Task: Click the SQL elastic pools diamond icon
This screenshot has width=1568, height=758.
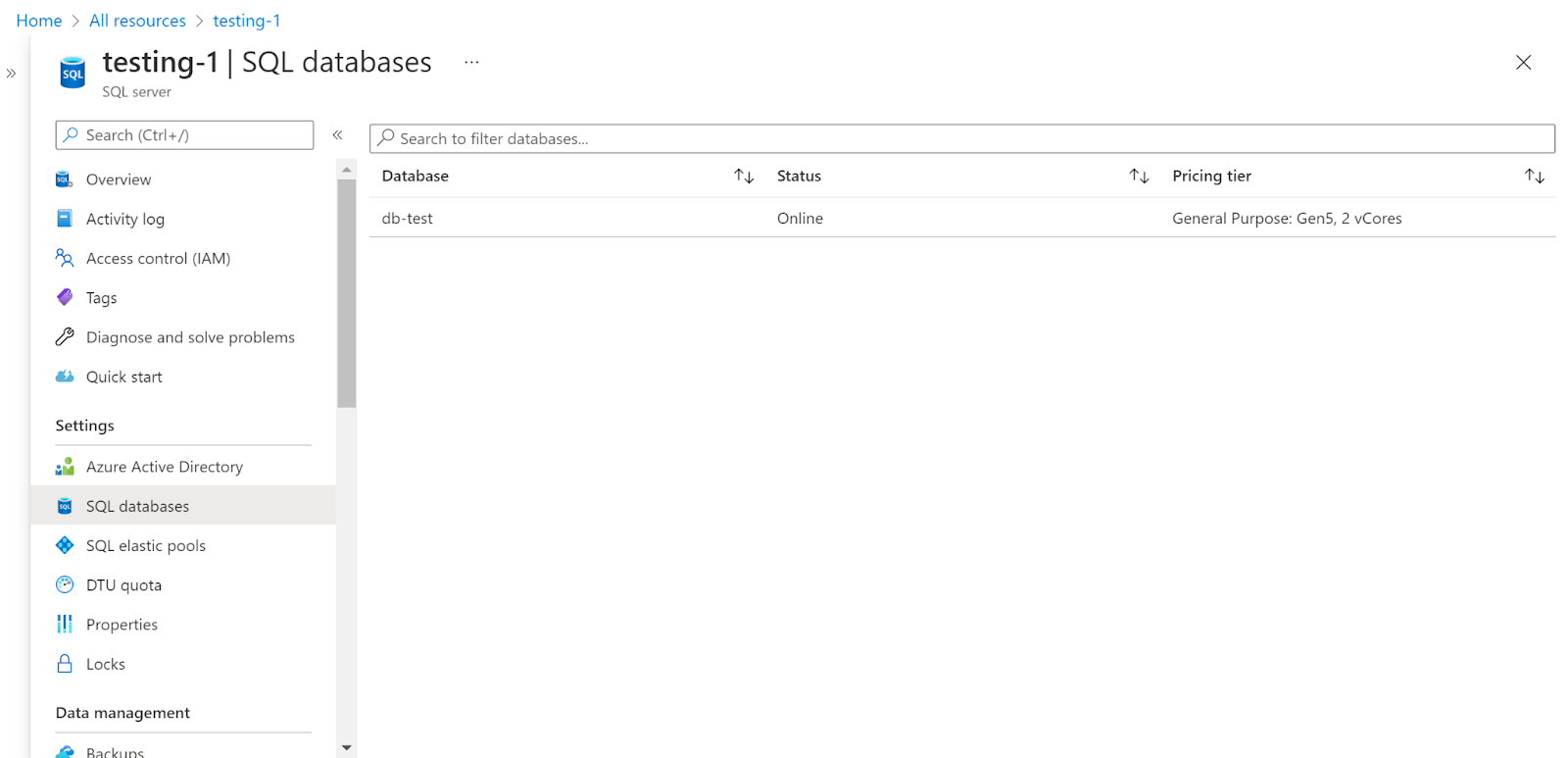Action: click(65, 545)
